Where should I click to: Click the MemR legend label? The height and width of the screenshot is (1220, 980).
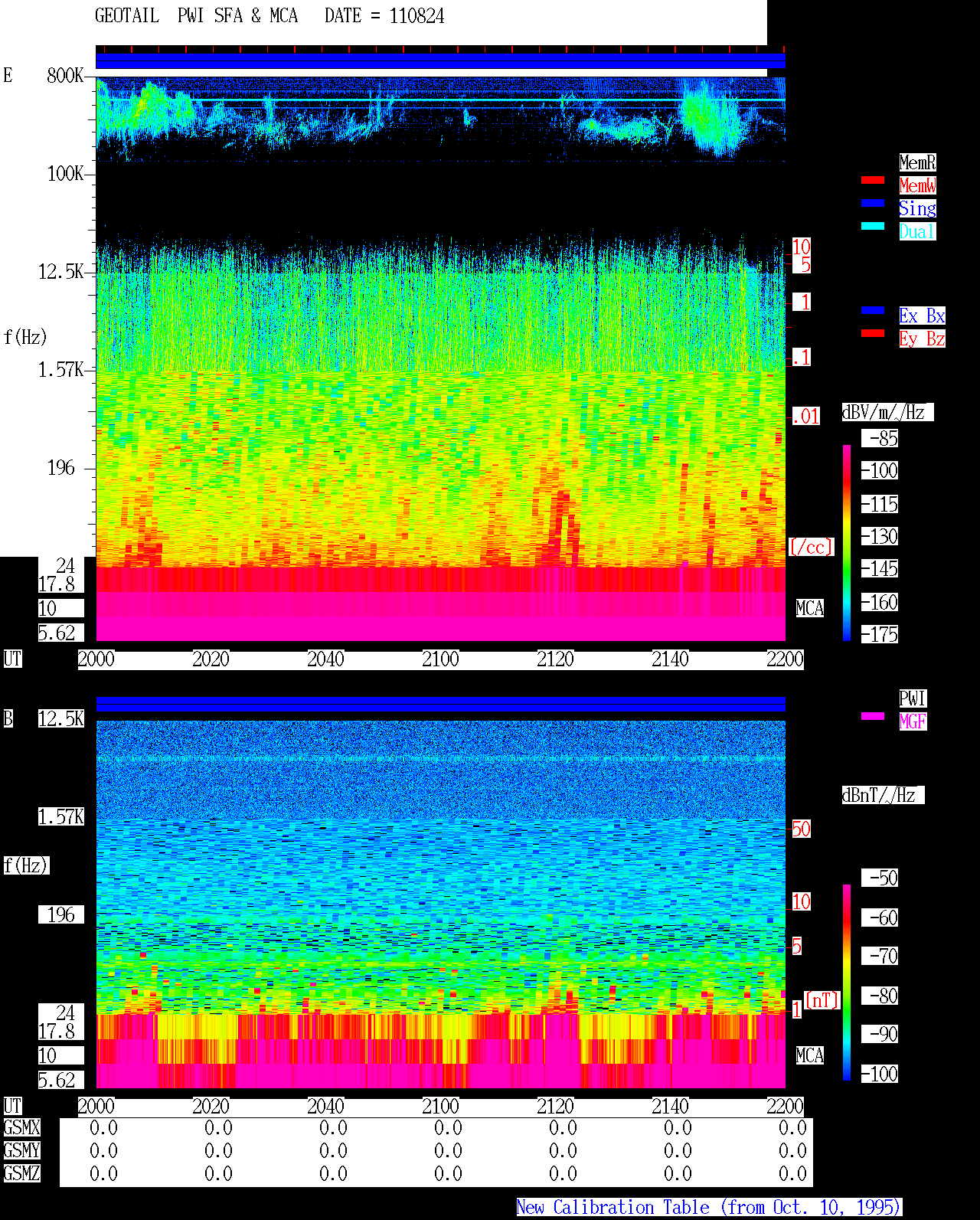pyautogui.click(x=917, y=162)
